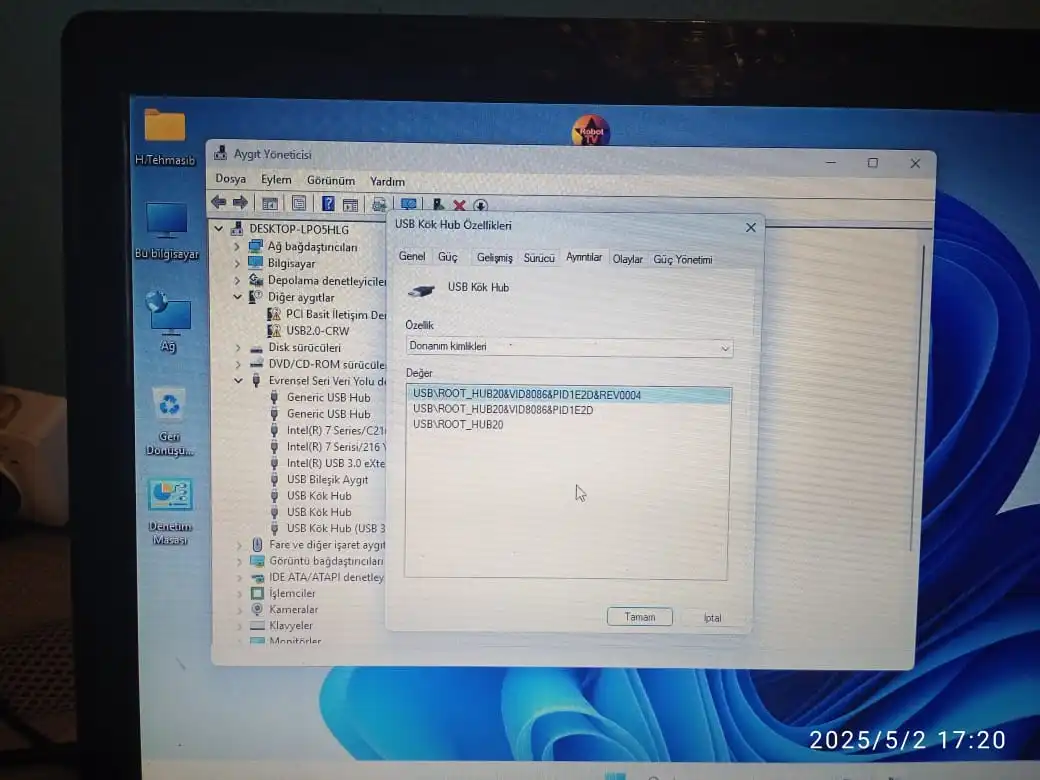Disable device with the down-arrow circle icon
The width and height of the screenshot is (1040, 780).
click(x=480, y=206)
